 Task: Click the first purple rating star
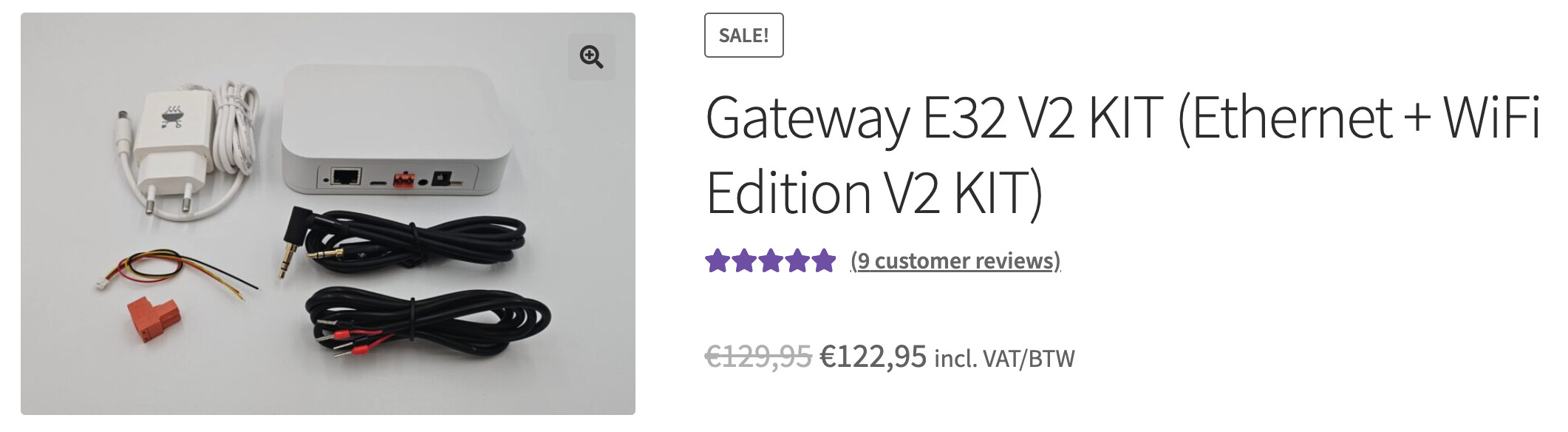[x=717, y=261]
